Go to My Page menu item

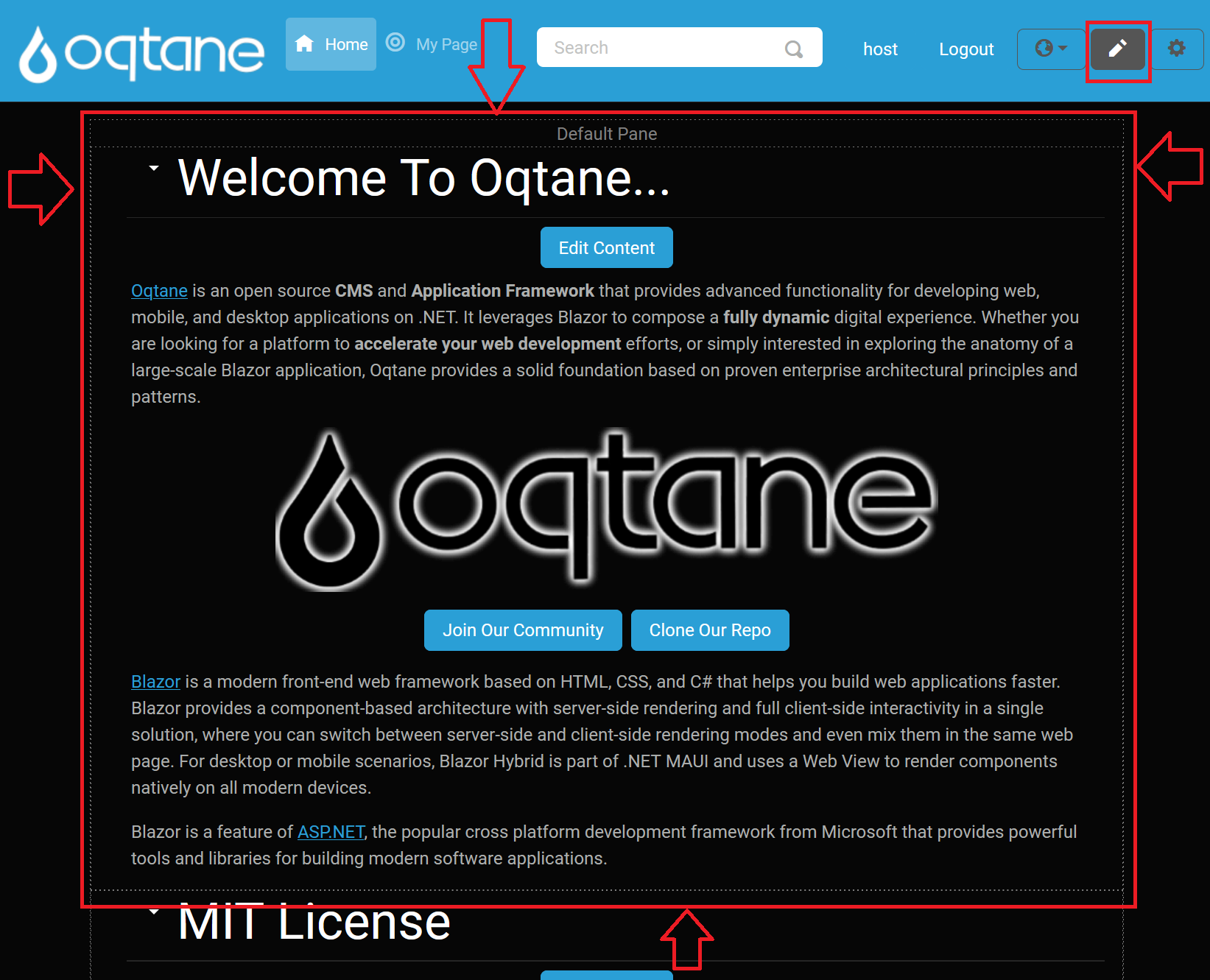[x=432, y=44]
